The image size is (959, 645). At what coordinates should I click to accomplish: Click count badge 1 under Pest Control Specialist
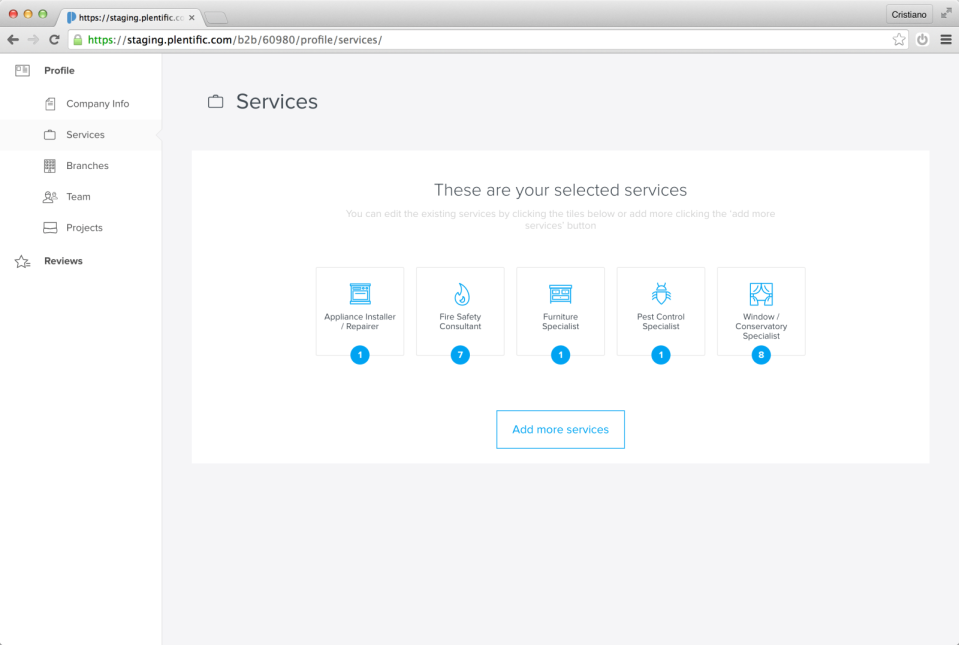click(661, 355)
